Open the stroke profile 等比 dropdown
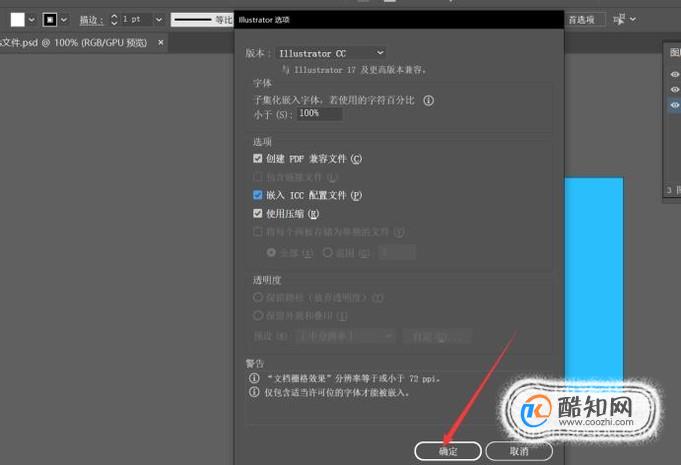Viewport: 681px width, 465px height. point(202,20)
